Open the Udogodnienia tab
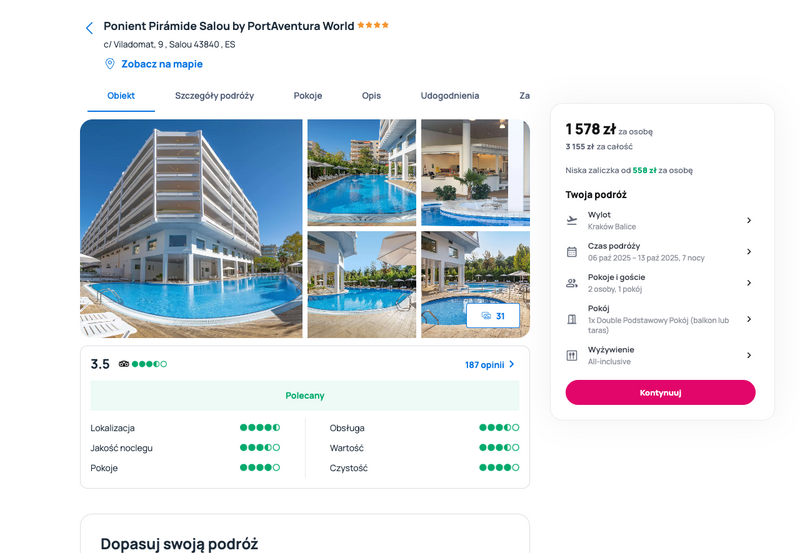800x553 pixels. click(449, 95)
